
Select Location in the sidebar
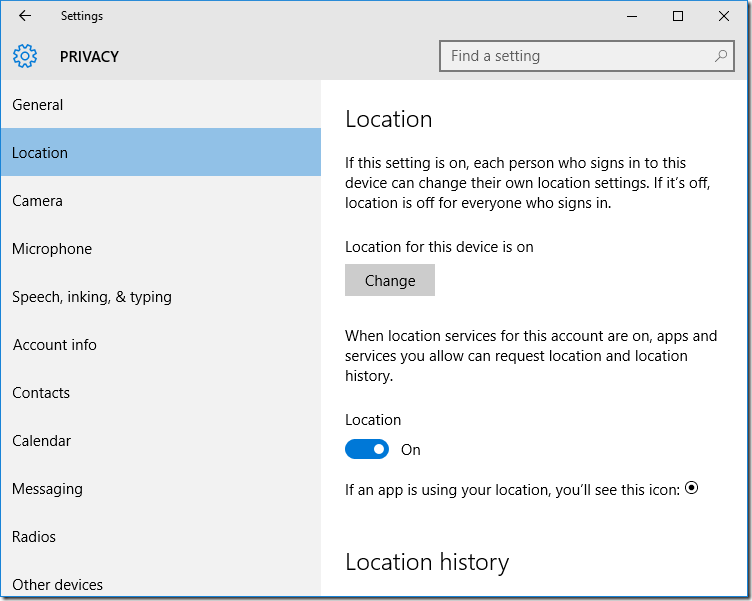(161, 153)
